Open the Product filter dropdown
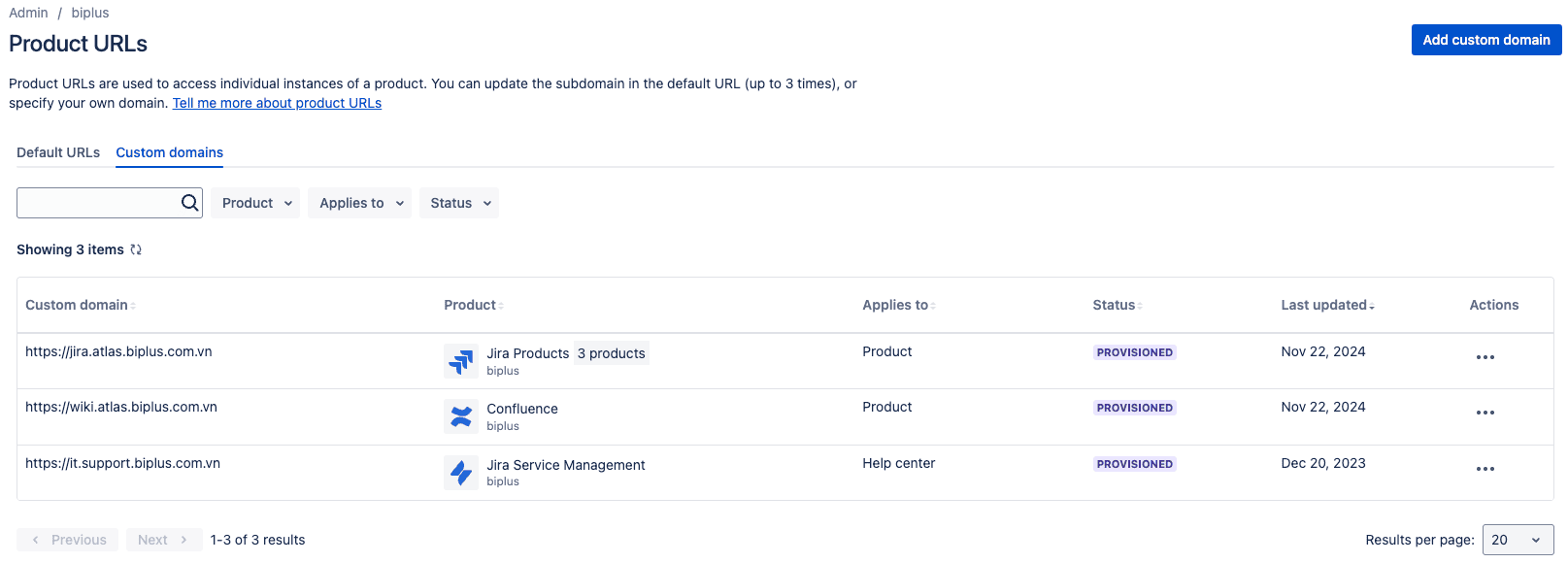Screen dimensions: 1568x563 click(x=255, y=203)
